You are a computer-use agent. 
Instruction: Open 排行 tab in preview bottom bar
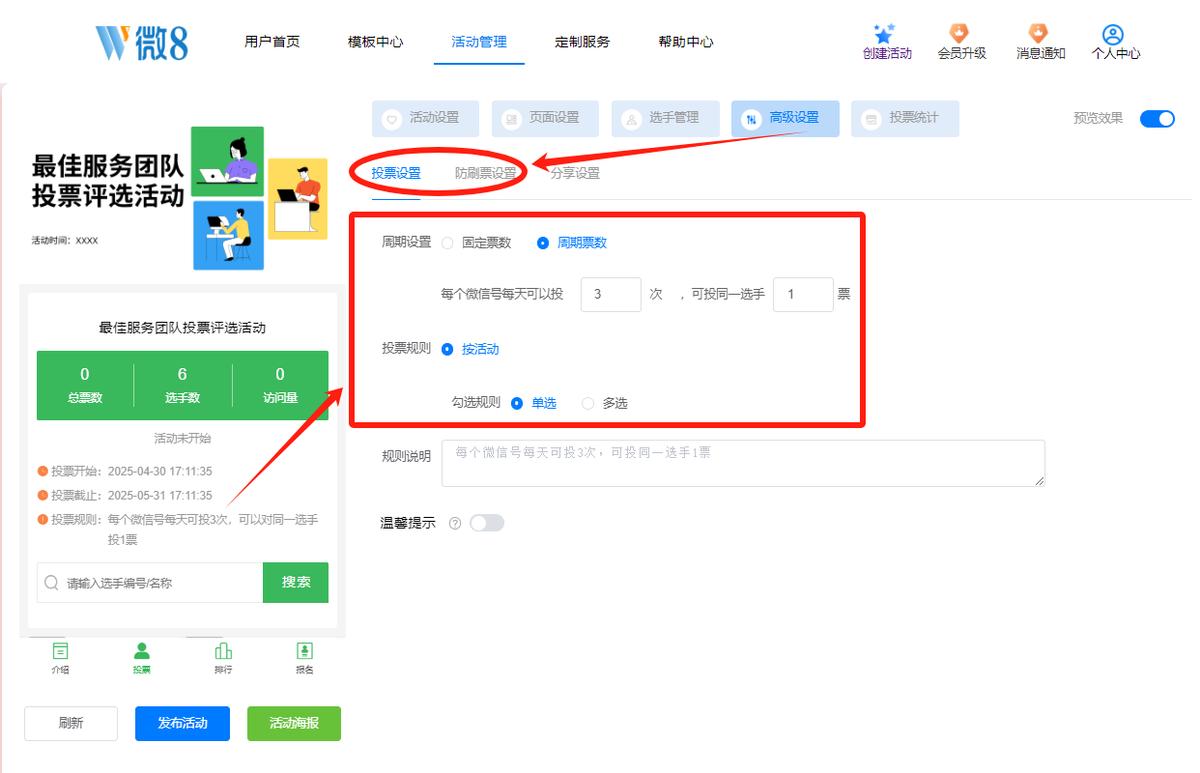point(223,658)
